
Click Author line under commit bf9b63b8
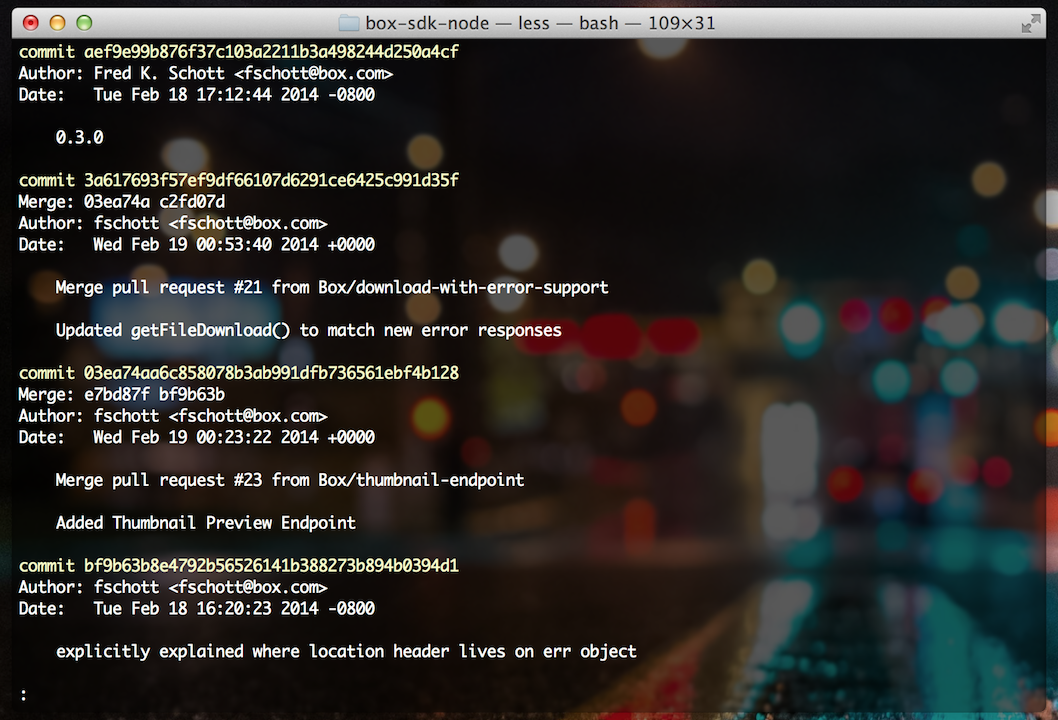point(173,587)
